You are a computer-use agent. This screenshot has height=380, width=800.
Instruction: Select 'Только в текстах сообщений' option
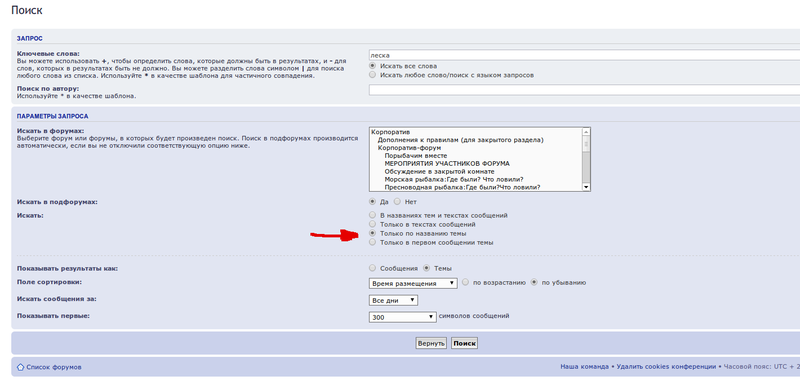[x=372, y=224]
